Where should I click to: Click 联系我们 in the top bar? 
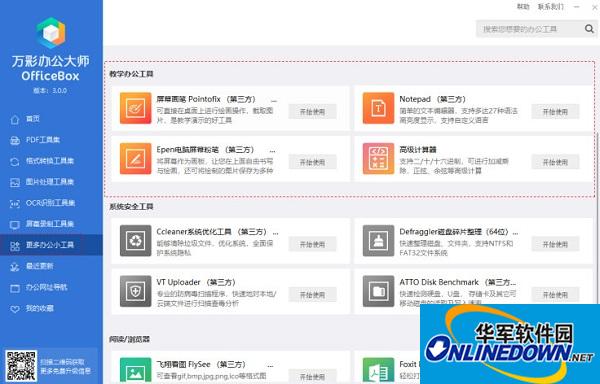(x=551, y=7)
